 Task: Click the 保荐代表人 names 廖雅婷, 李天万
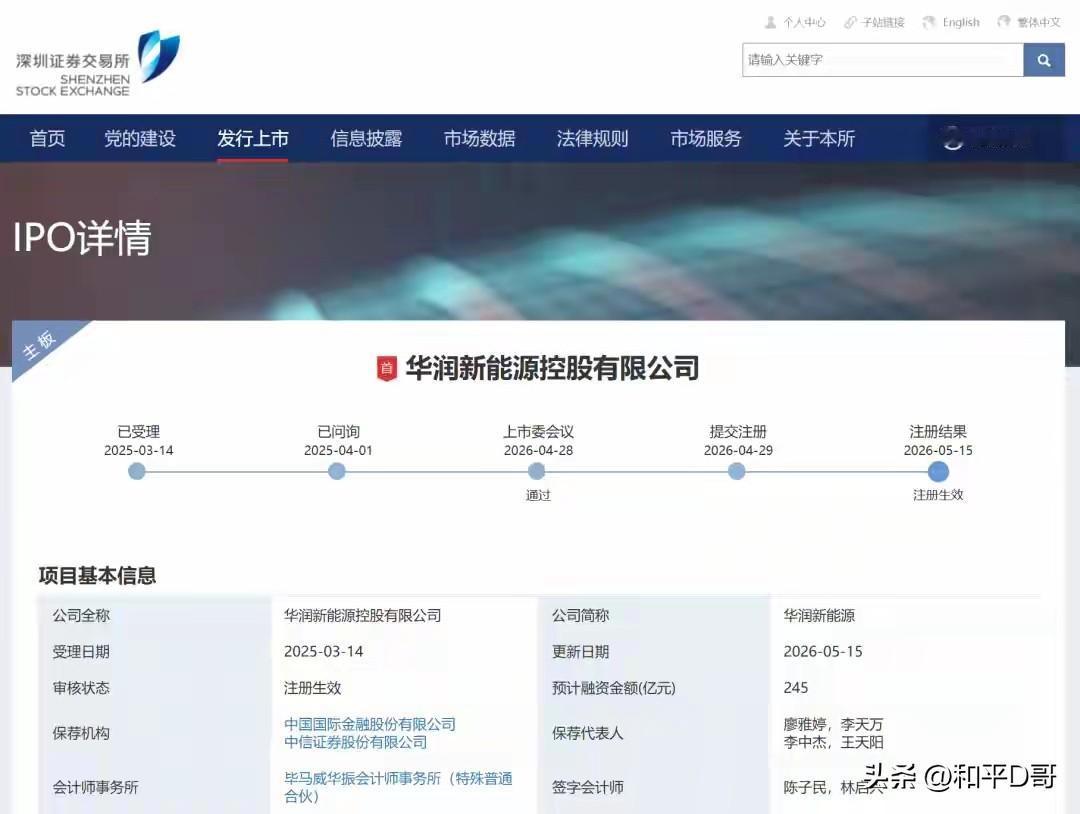click(833, 724)
